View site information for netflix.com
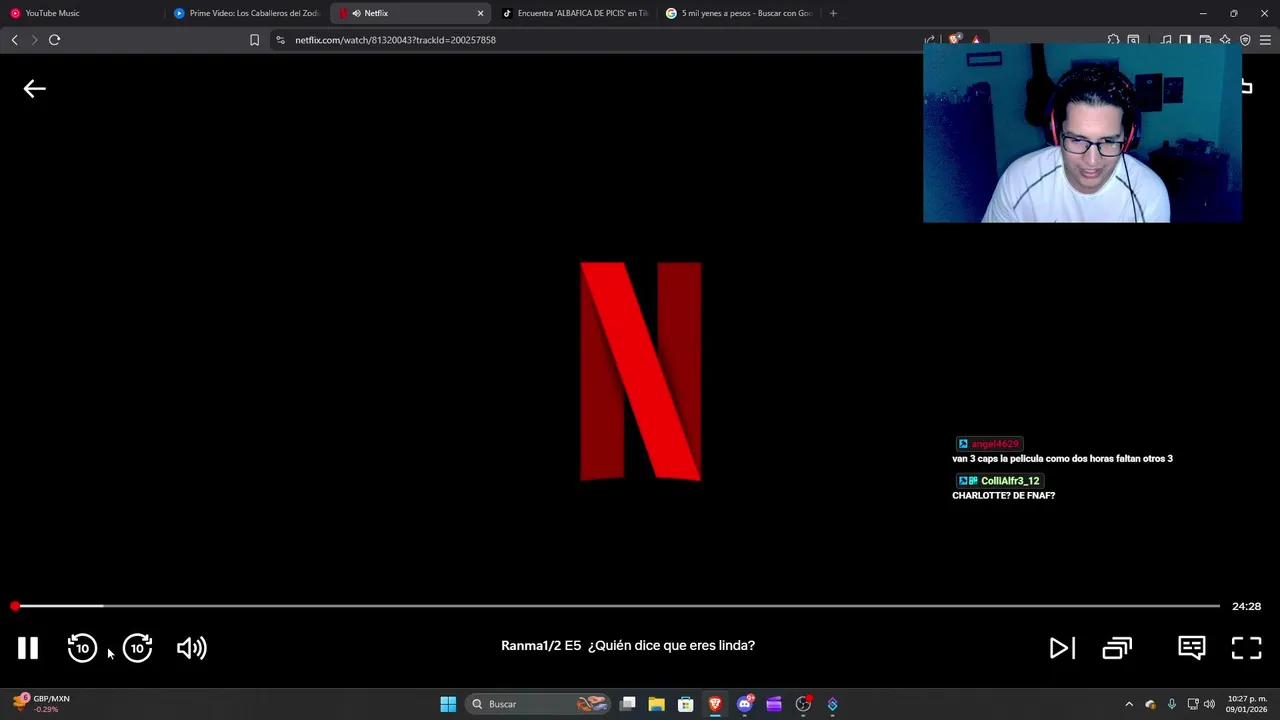 click(x=280, y=40)
